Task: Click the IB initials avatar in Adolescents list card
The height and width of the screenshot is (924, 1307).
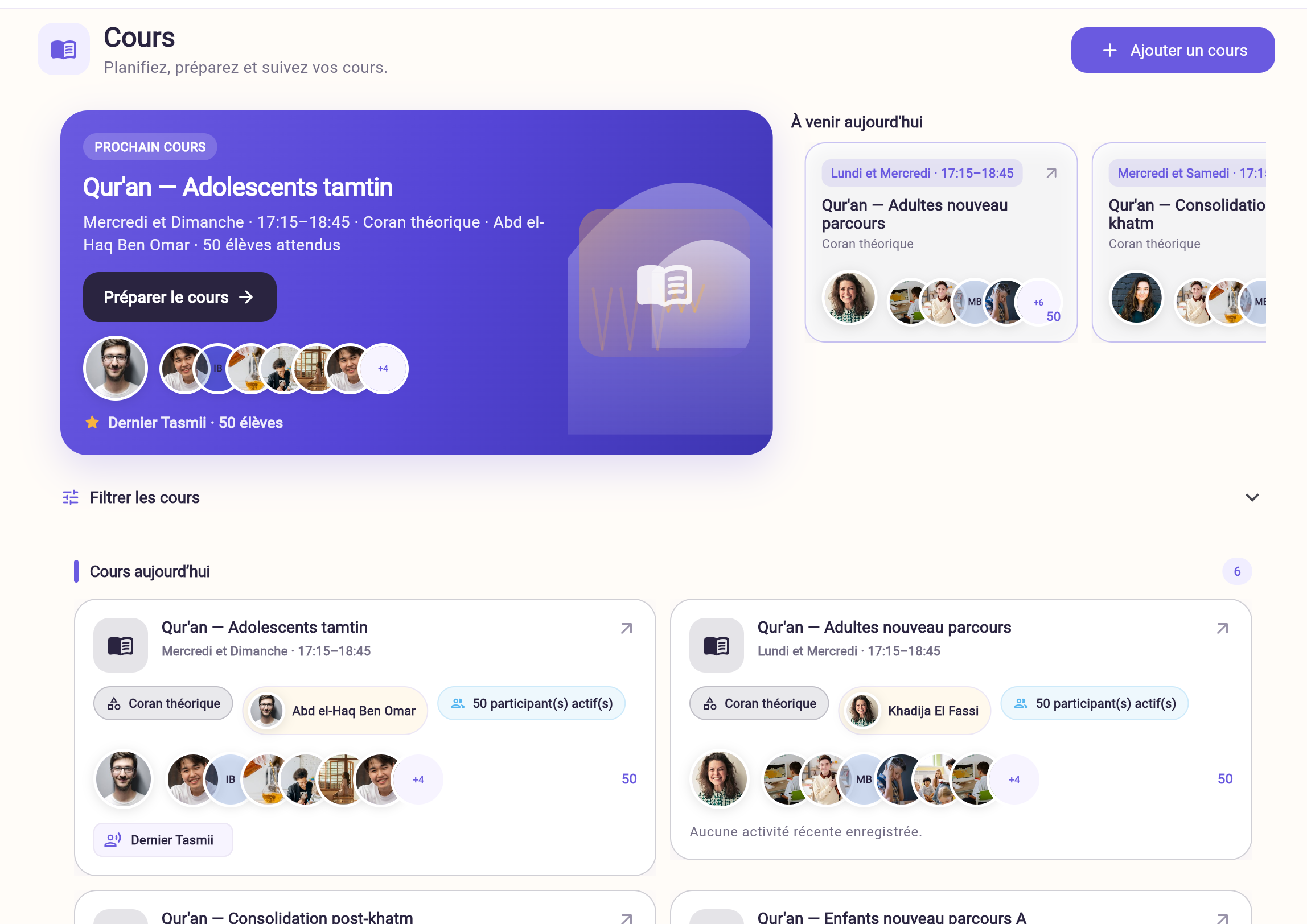Action: pos(230,779)
